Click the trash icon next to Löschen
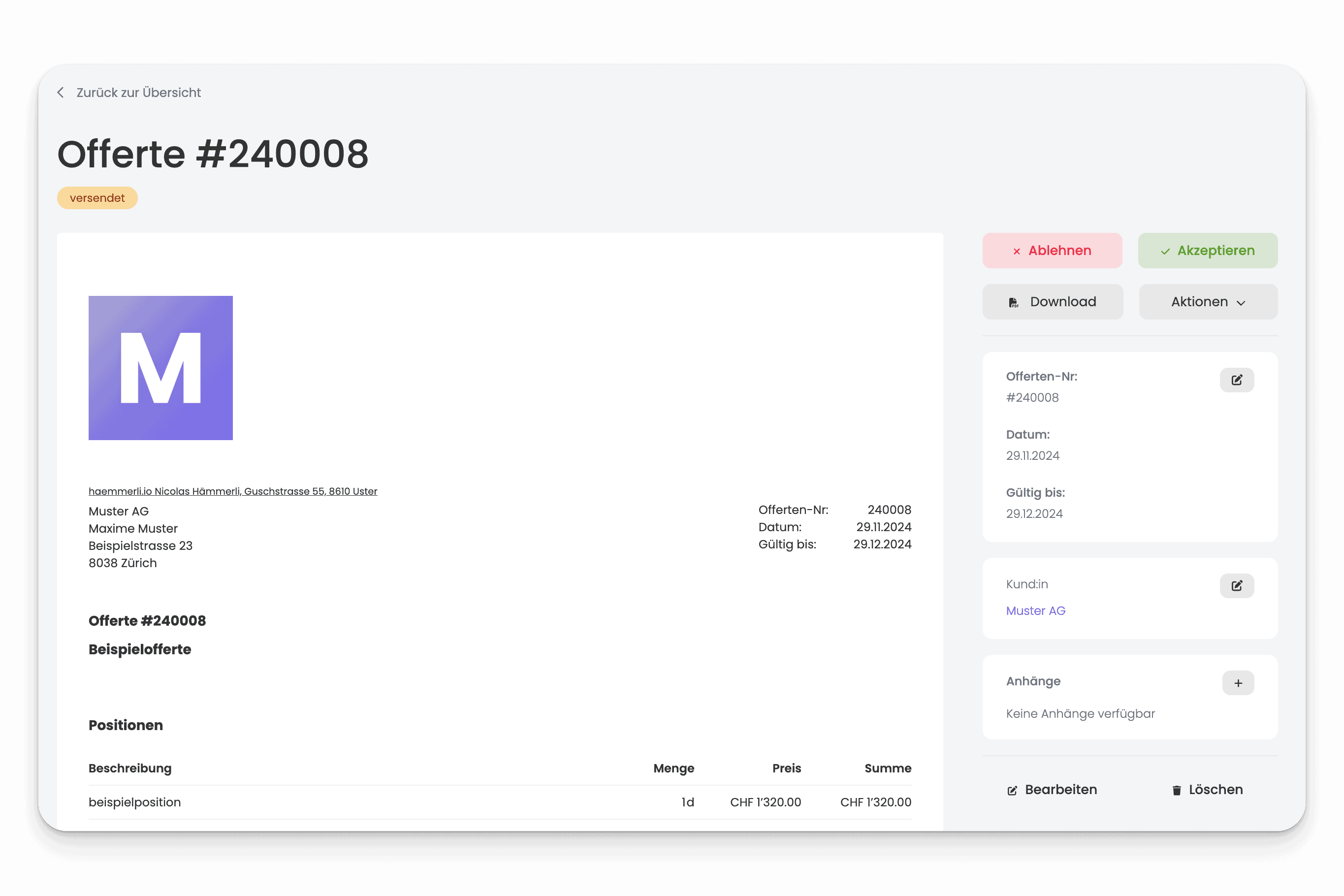This screenshot has height=896, width=1344. coord(1177,790)
